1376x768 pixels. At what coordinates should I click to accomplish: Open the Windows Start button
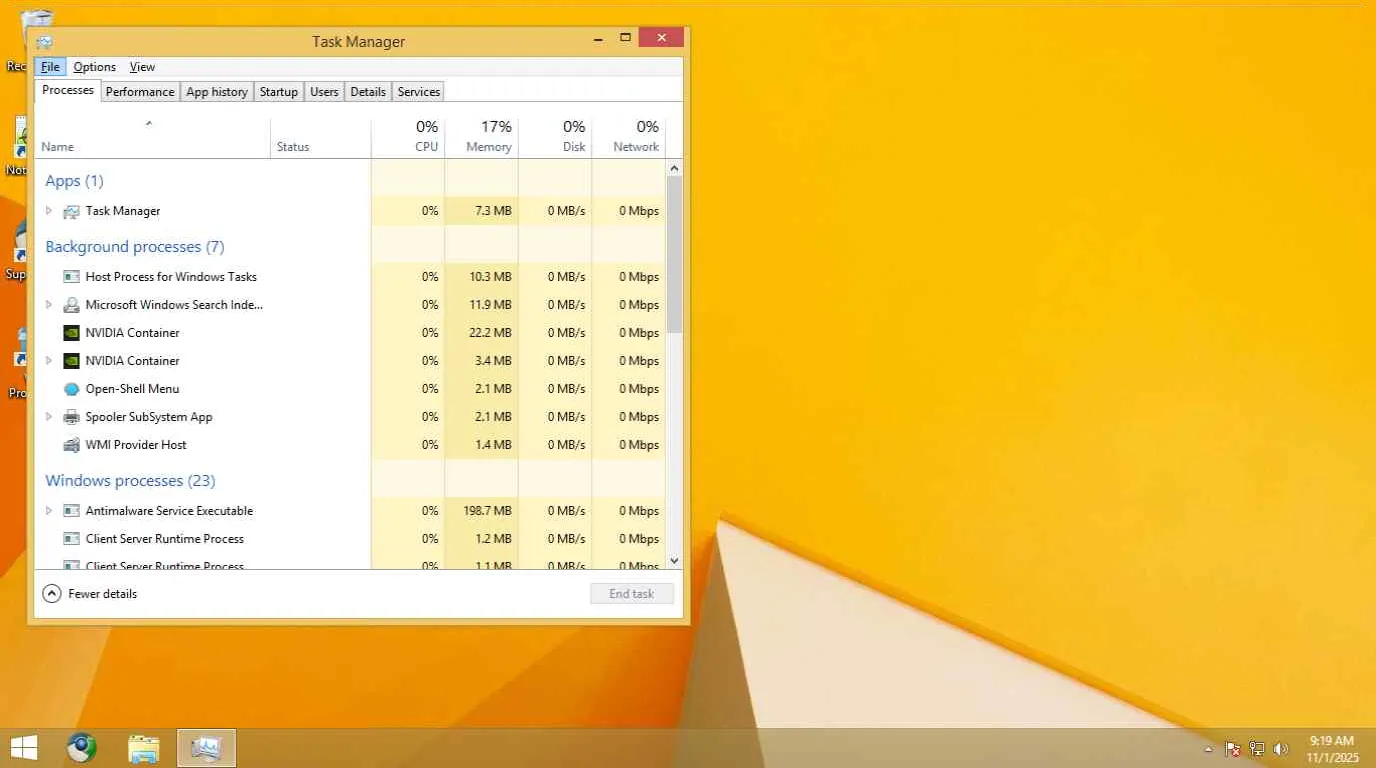pyautogui.click(x=23, y=748)
